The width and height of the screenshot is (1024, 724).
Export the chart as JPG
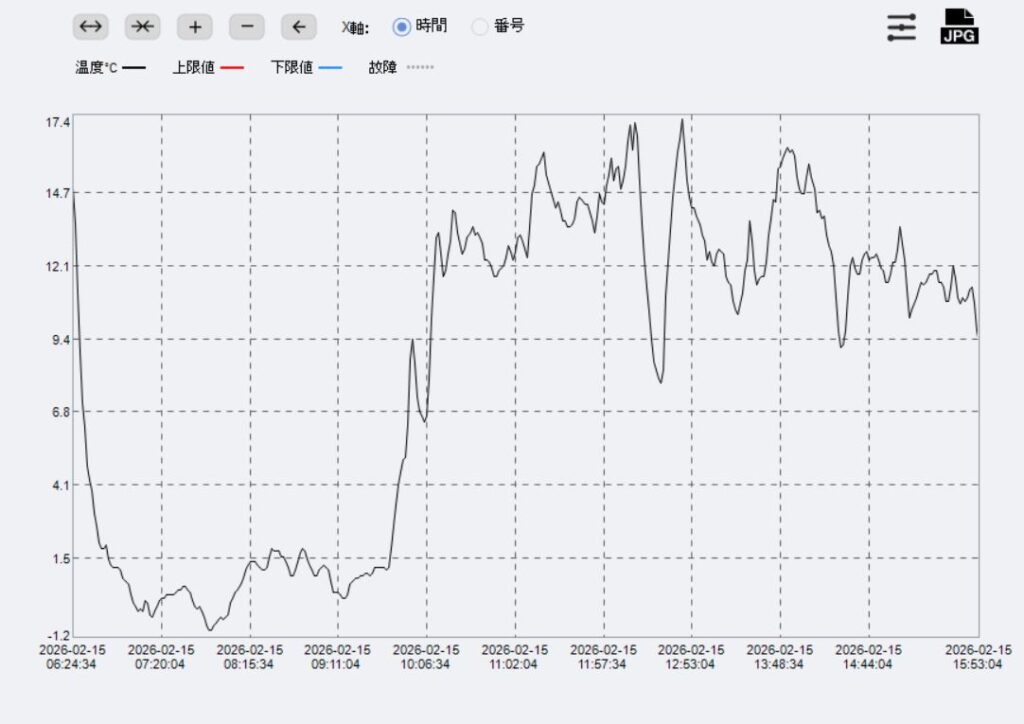[x=959, y=27]
